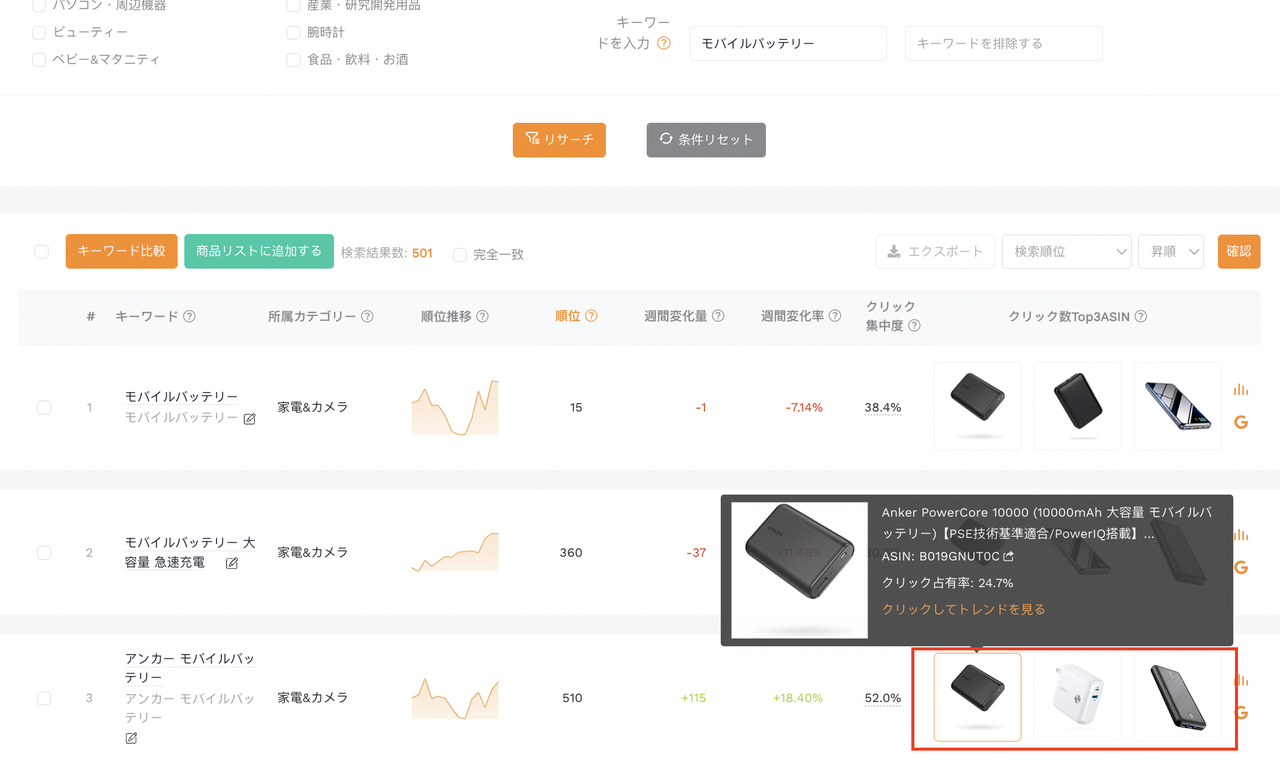Viewport: 1280px width, 761px height.
Task: Click the Google search icon in row 1
Action: [x=1241, y=422]
